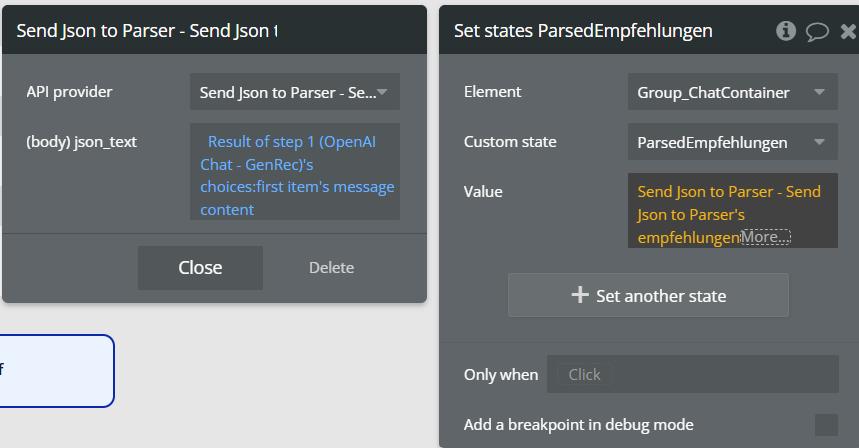Open the info icon in Set states header
859x448 pixels.
point(786,31)
